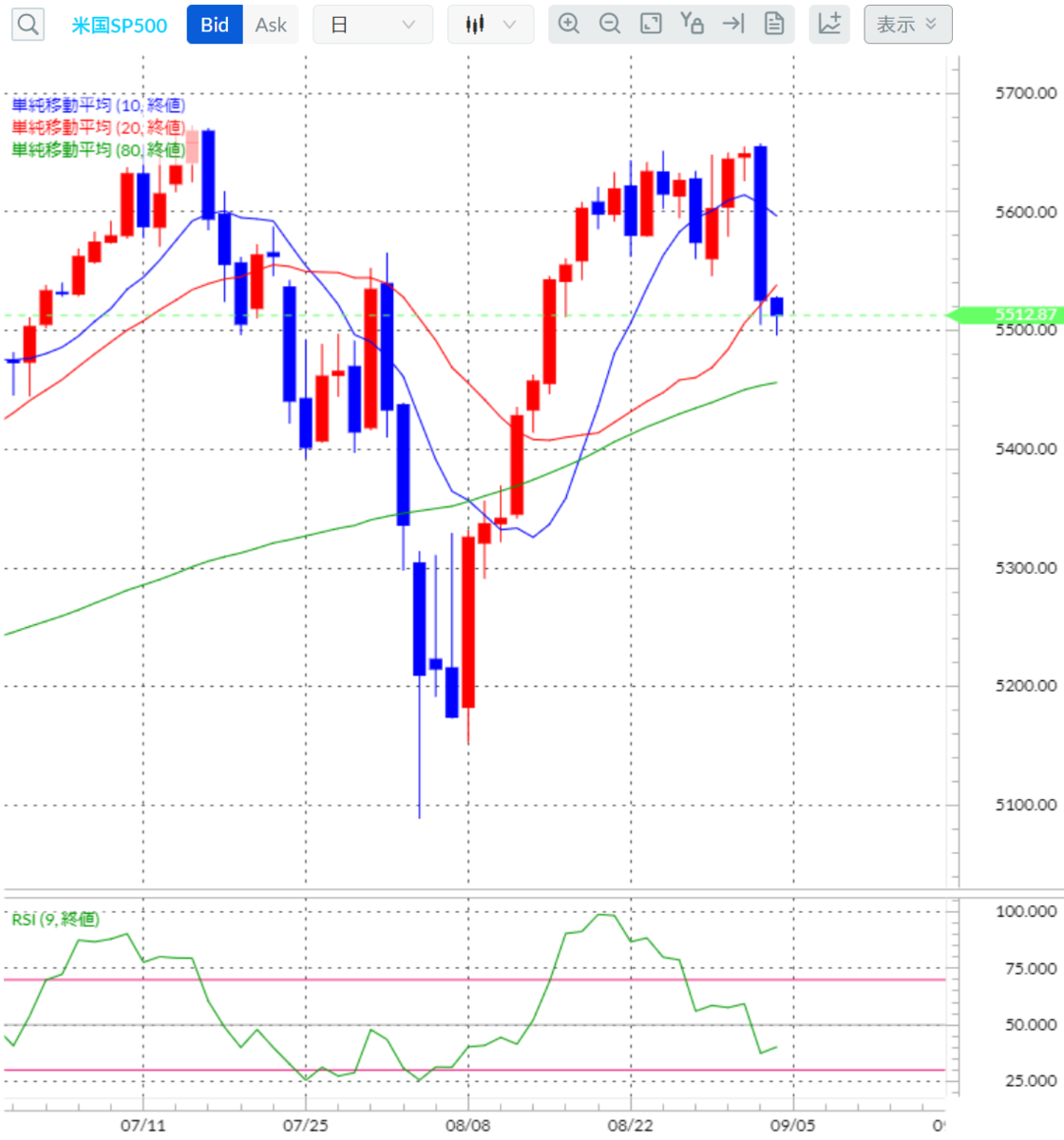This screenshot has height=1140, width=1064.
Task: Select the RSI (9, 終値) indicator label
Action: tap(55, 919)
